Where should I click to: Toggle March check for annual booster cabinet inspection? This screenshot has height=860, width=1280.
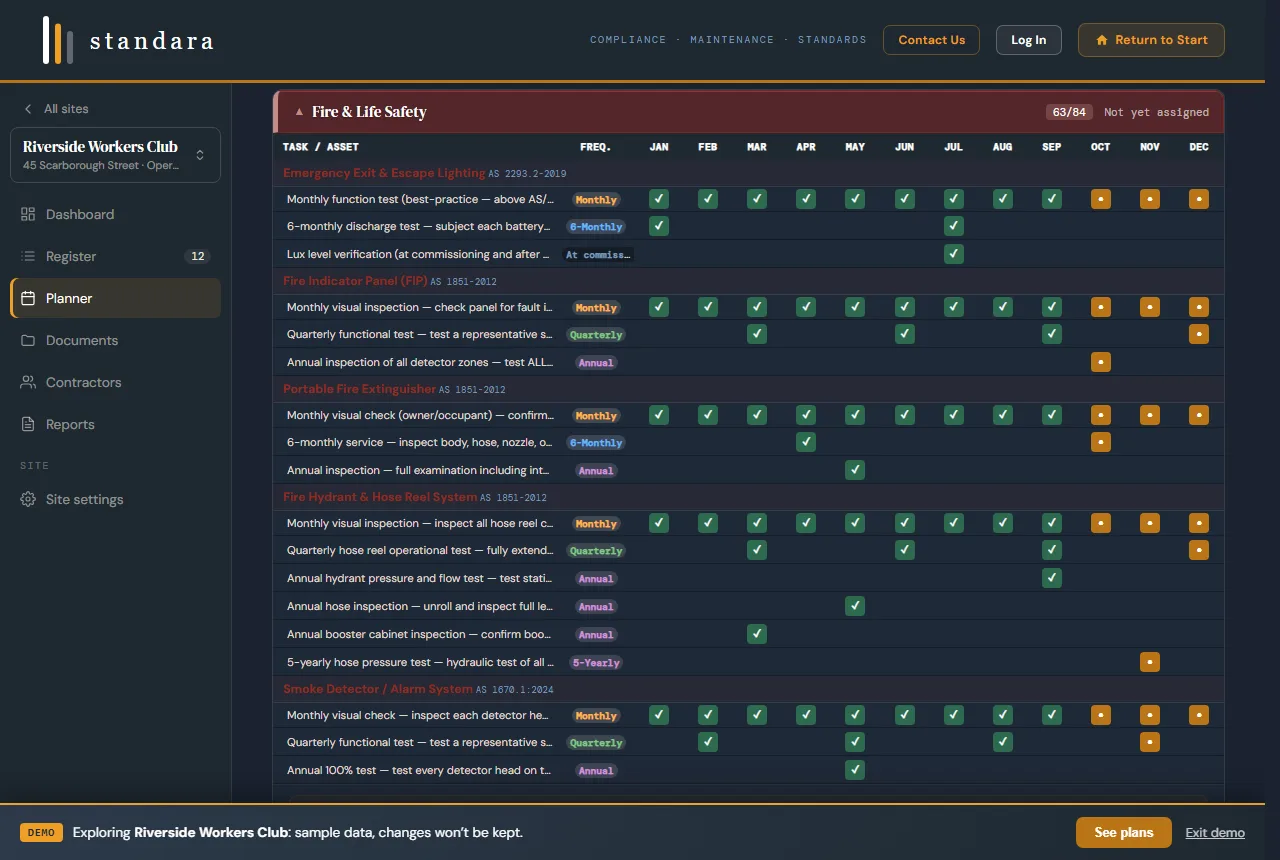coord(757,634)
